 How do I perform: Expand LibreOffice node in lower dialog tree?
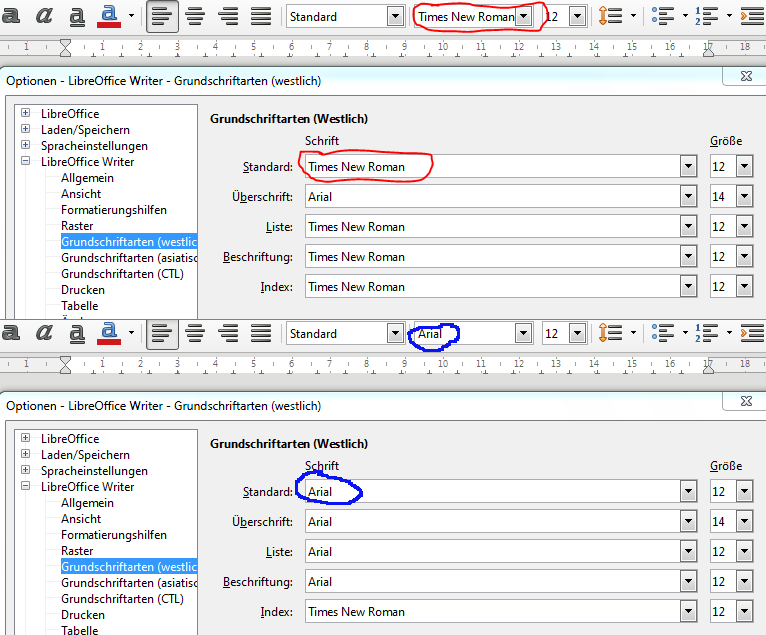click(25, 438)
